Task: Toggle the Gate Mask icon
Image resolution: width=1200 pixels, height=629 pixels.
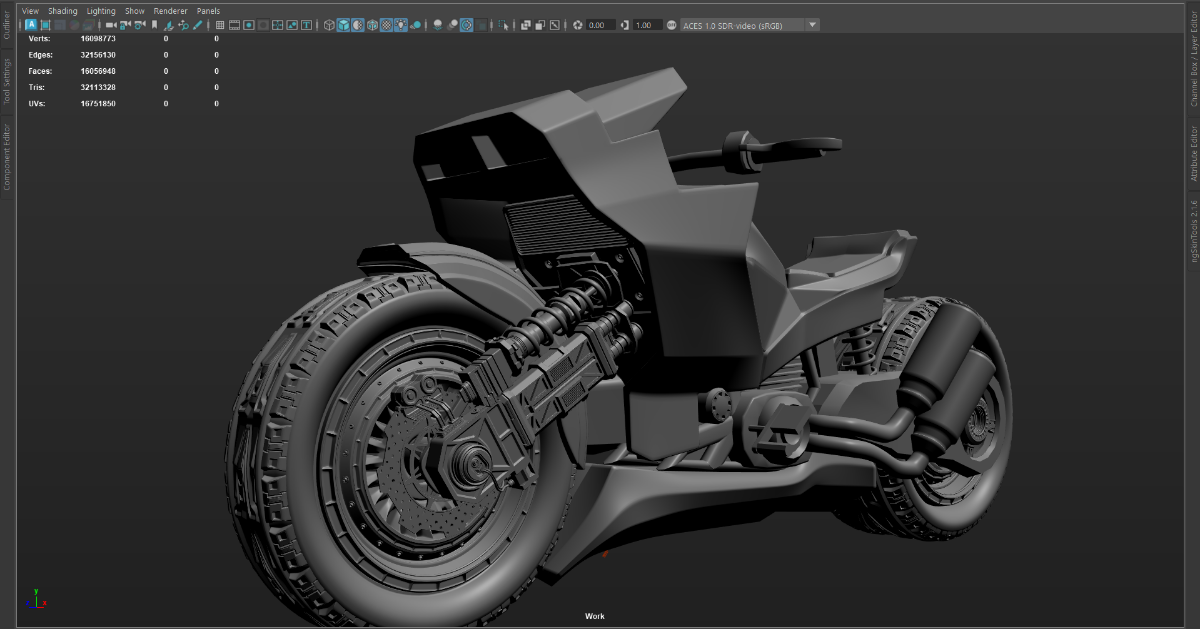Action: click(263, 25)
